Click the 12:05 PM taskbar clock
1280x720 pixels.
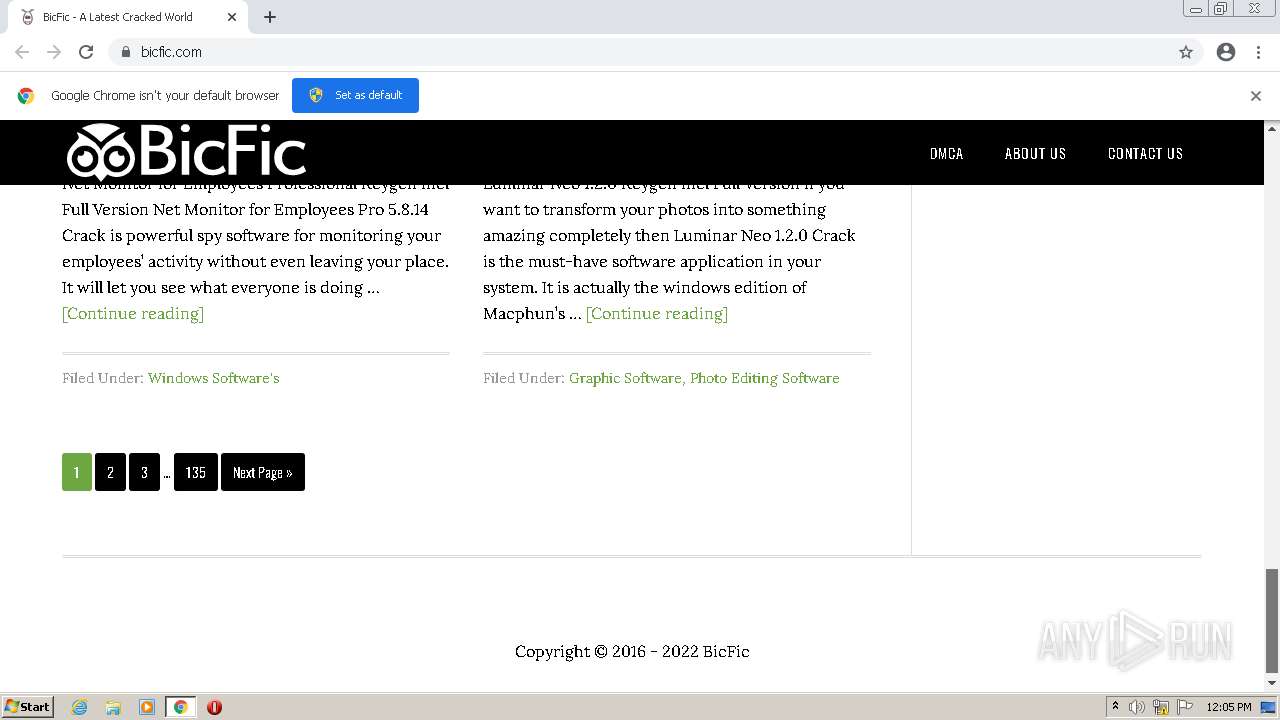pyautogui.click(x=1229, y=707)
